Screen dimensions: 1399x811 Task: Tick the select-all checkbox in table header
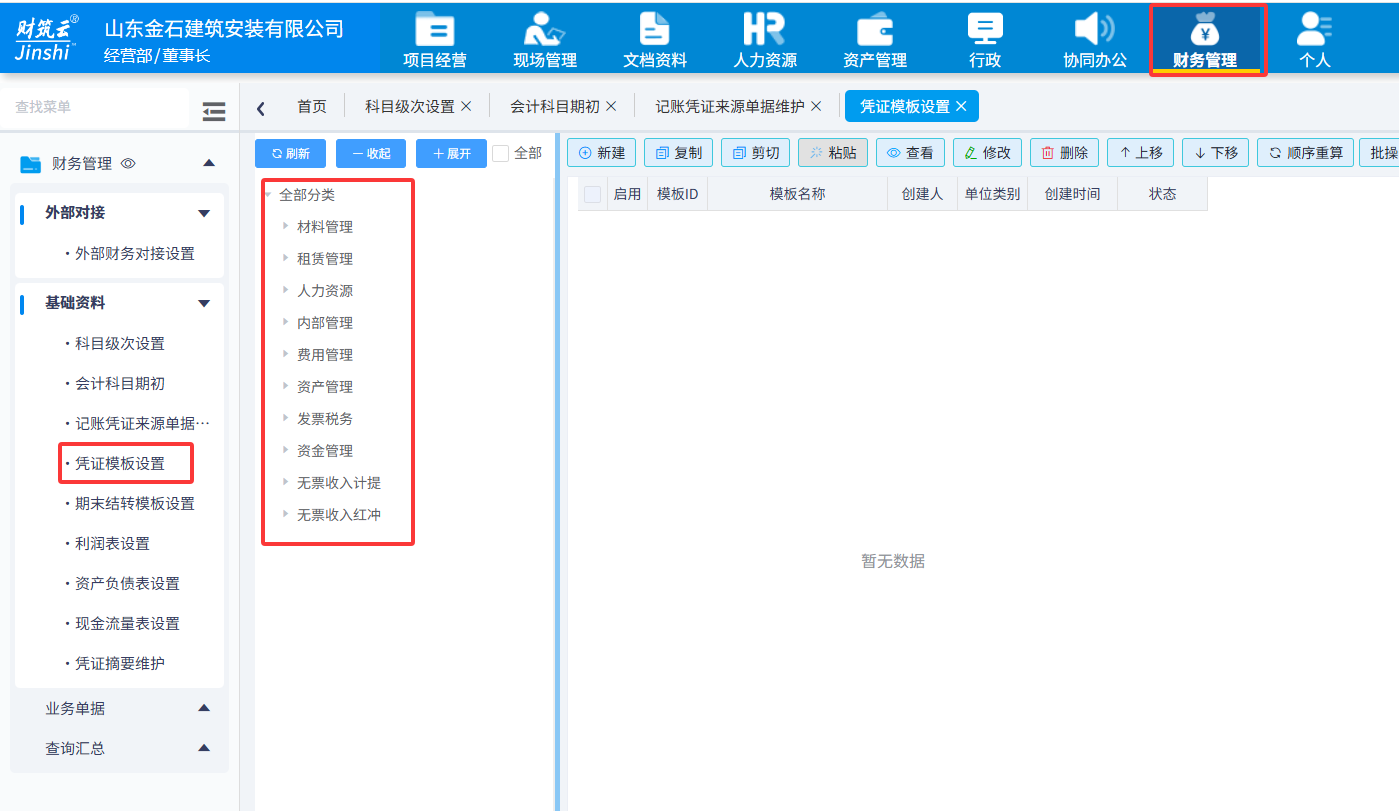[592, 194]
